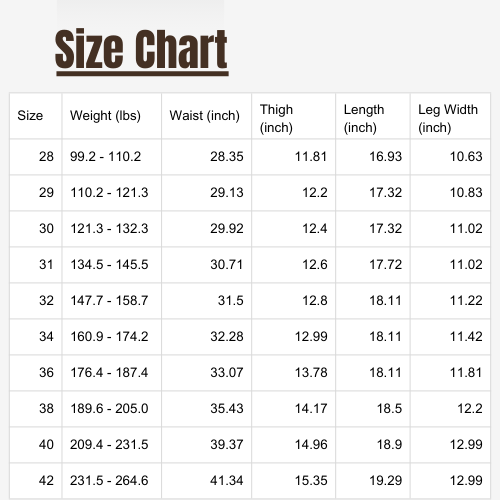Image resolution: width=500 pixels, height=500 pixels.
Task: Click the Weight (lbs) column header
Action: (105, 116)
